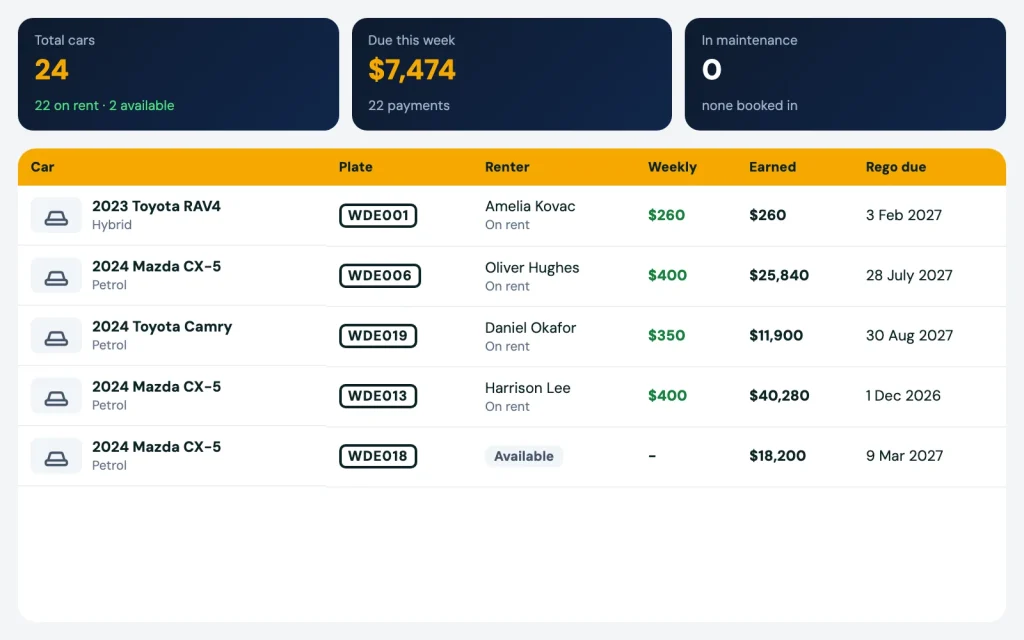Click renter Oliver Hughes
This screenshot has width=1024, height=640.
click(532, 268)
